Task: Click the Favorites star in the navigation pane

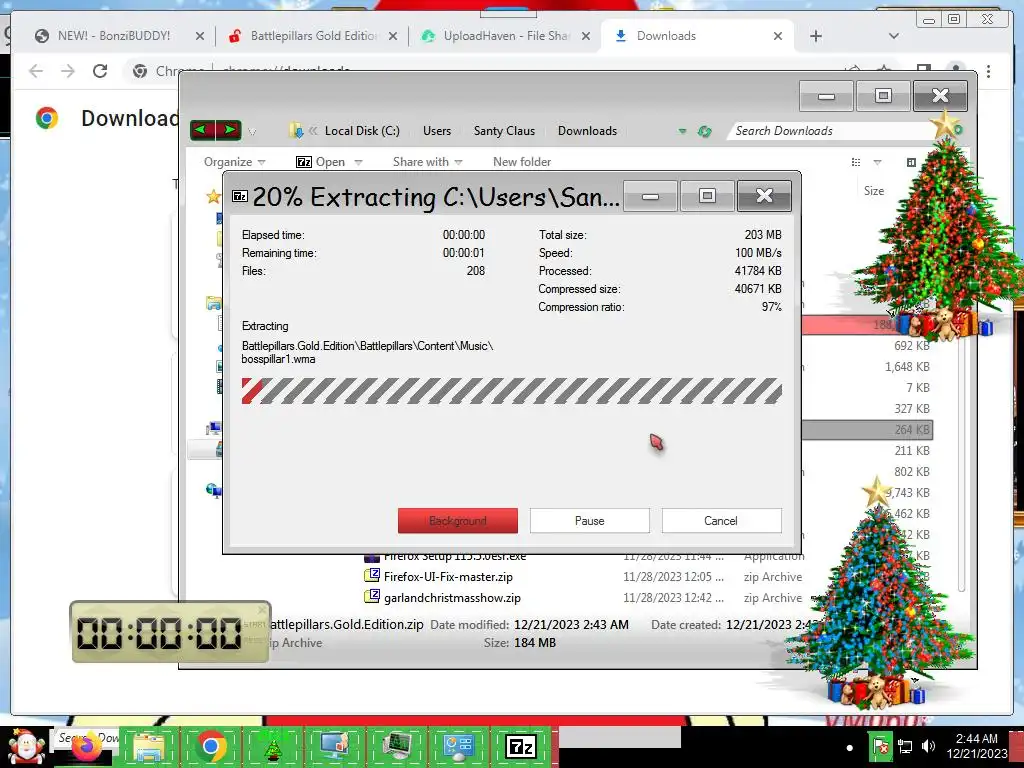Action: [x=214, y=196]
